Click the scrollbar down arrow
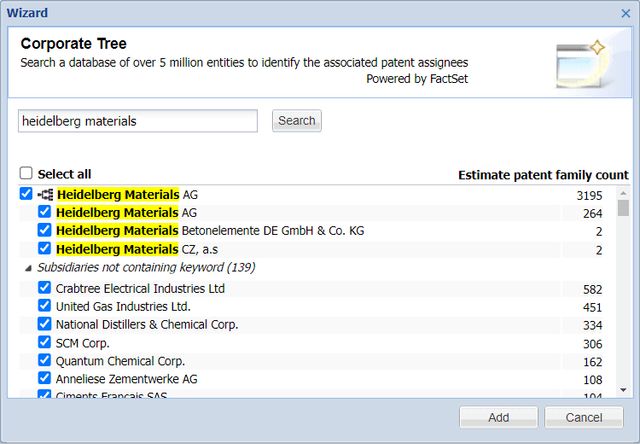The image size is (640, 444). point(623,390)
